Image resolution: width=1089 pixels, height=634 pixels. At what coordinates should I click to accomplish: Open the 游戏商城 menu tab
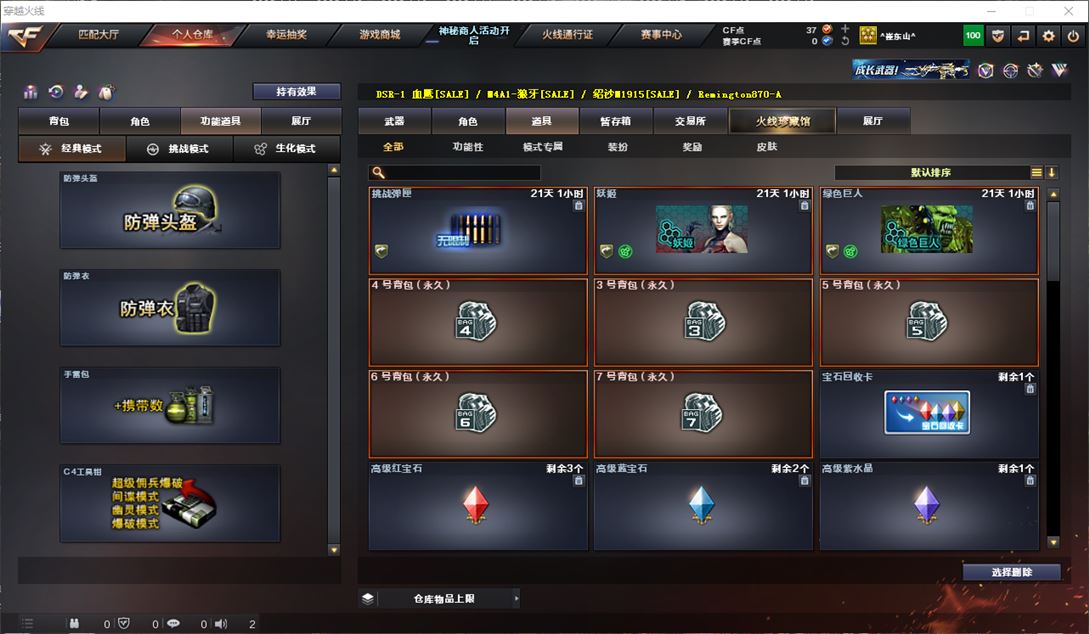[380, 34]
